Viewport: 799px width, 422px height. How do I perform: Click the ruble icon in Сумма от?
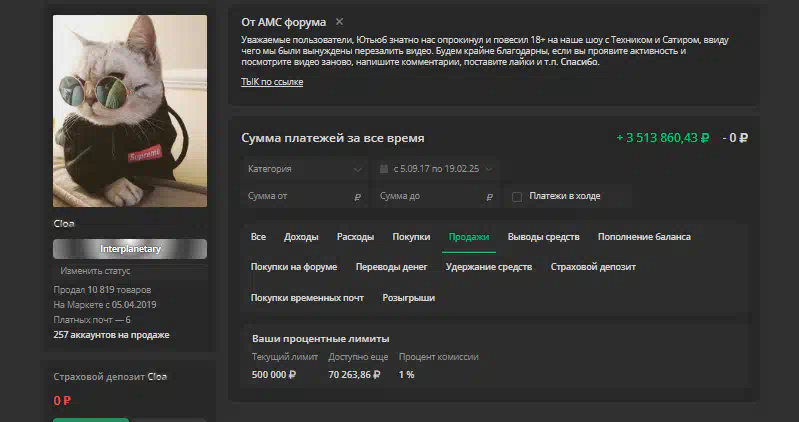pos(357,197)
